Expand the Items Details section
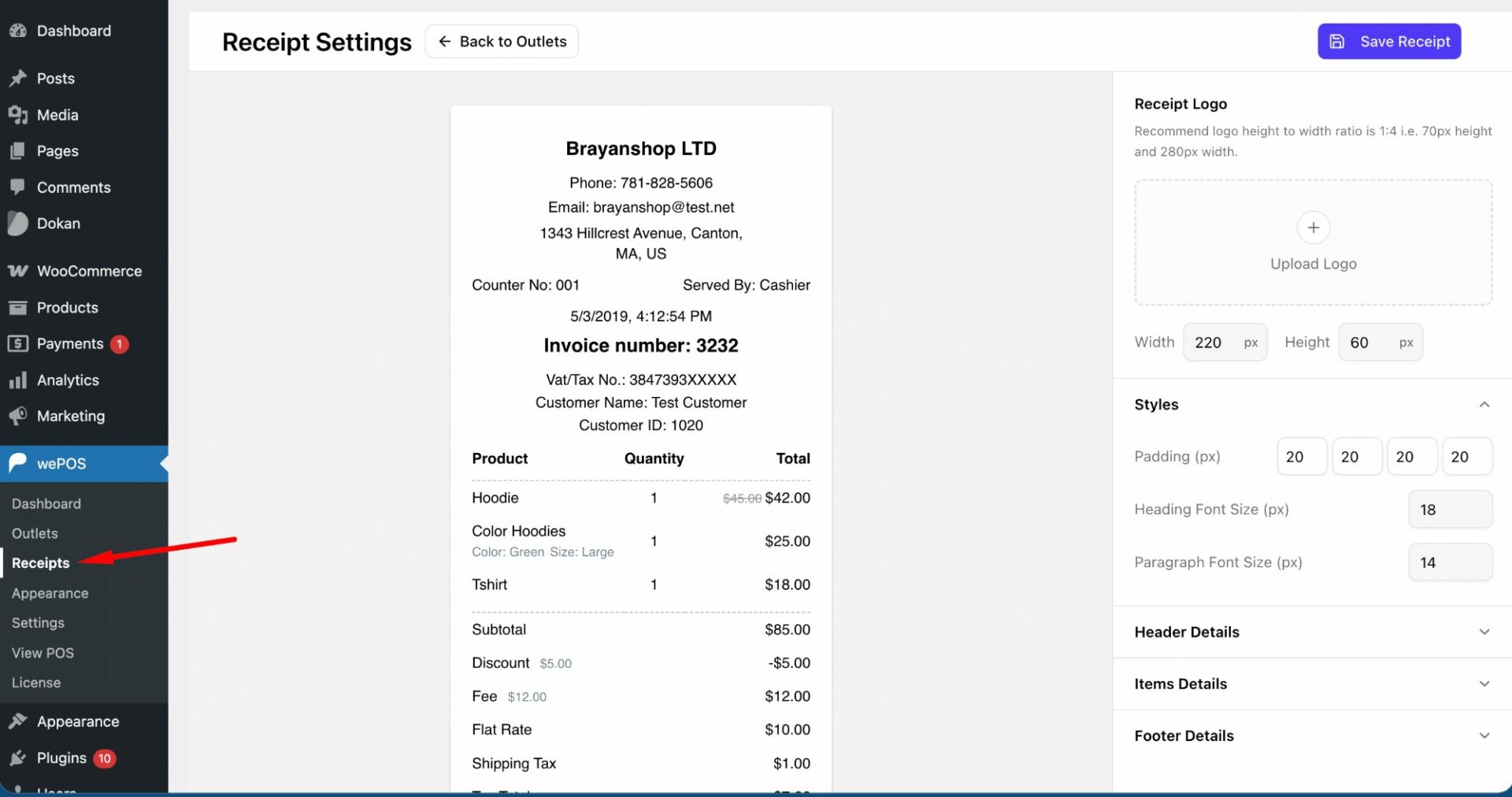The height and width of the screenshot is (797, 1512). (1312, 684)
